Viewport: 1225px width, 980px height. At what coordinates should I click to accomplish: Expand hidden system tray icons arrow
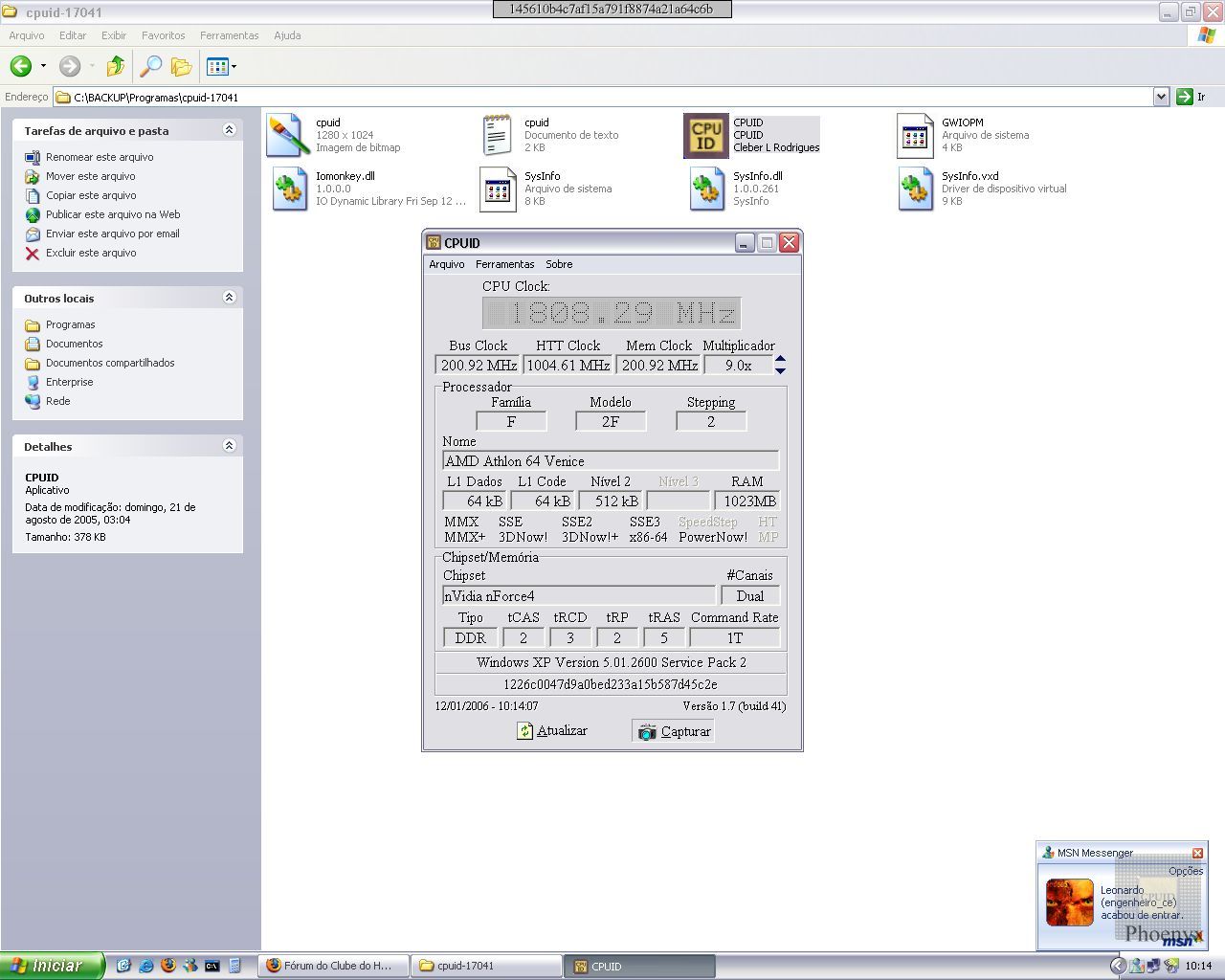1118,966
